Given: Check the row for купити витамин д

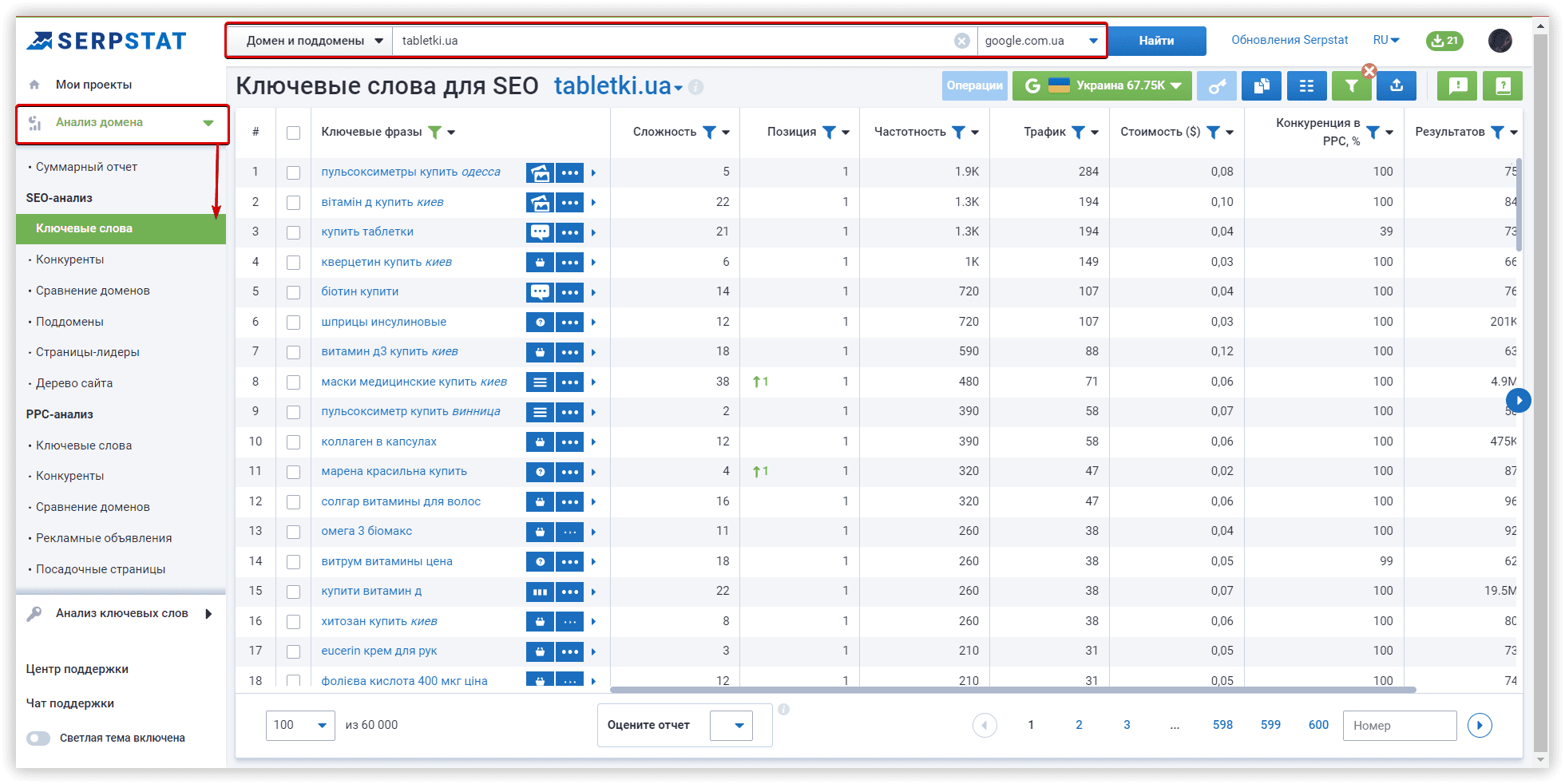Looking at the screenshot, I should 294,592.
